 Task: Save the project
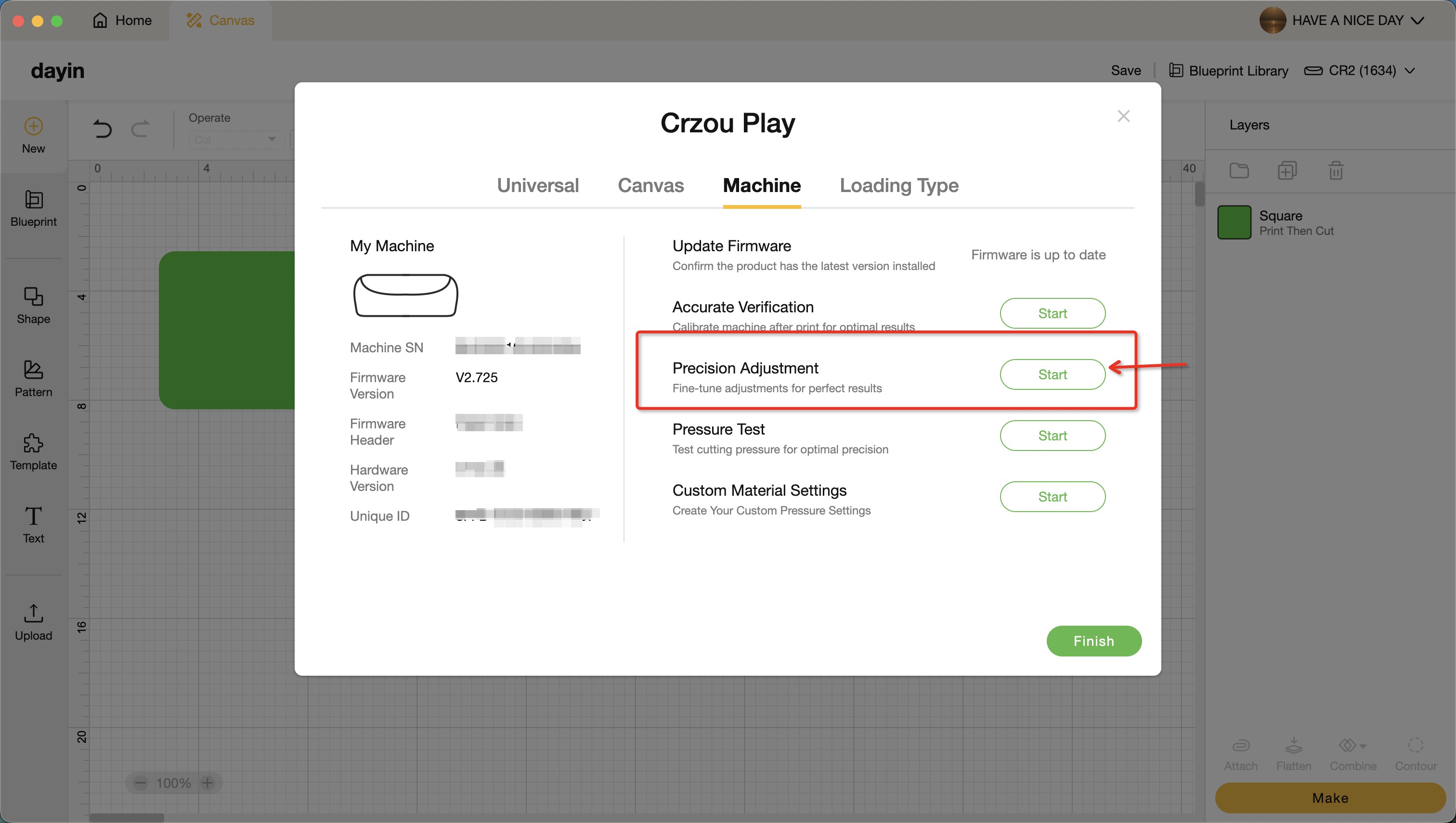coord(1126,71)
